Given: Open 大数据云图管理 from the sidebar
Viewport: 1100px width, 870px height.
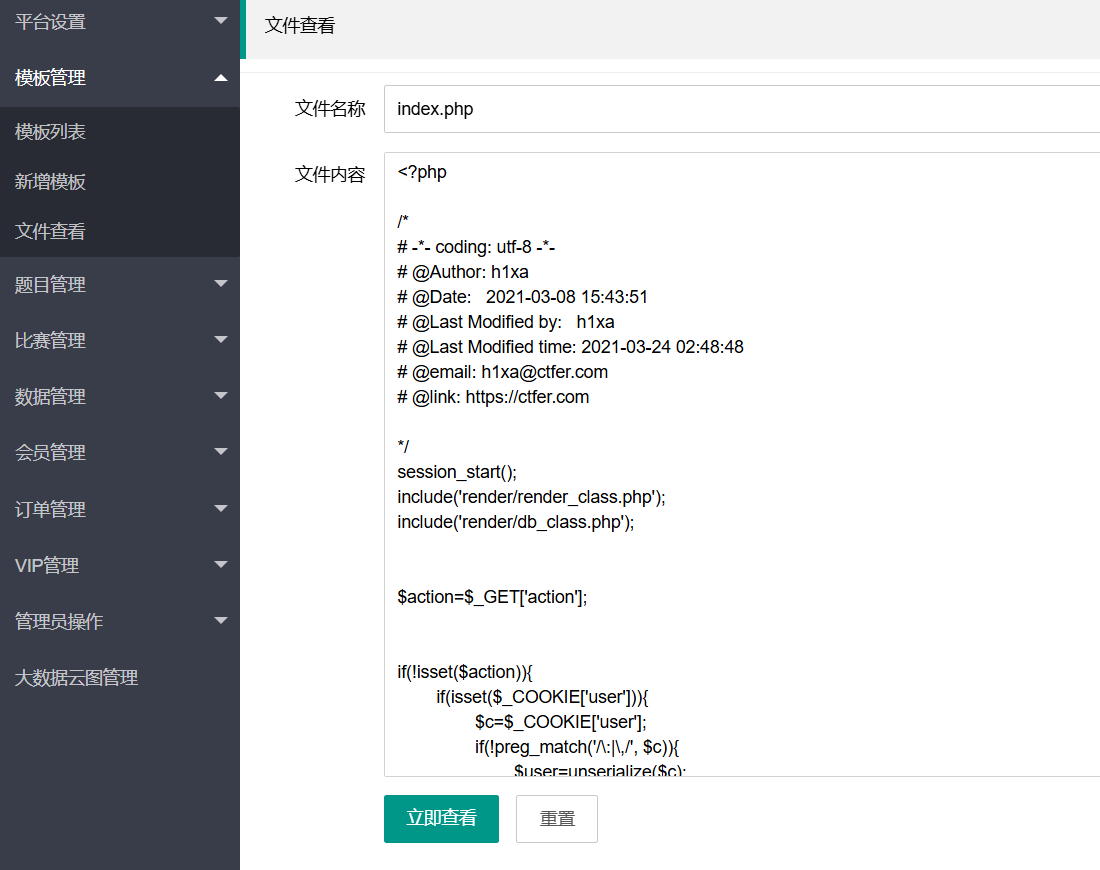Looking at the screenshot, I should point(76,678).
